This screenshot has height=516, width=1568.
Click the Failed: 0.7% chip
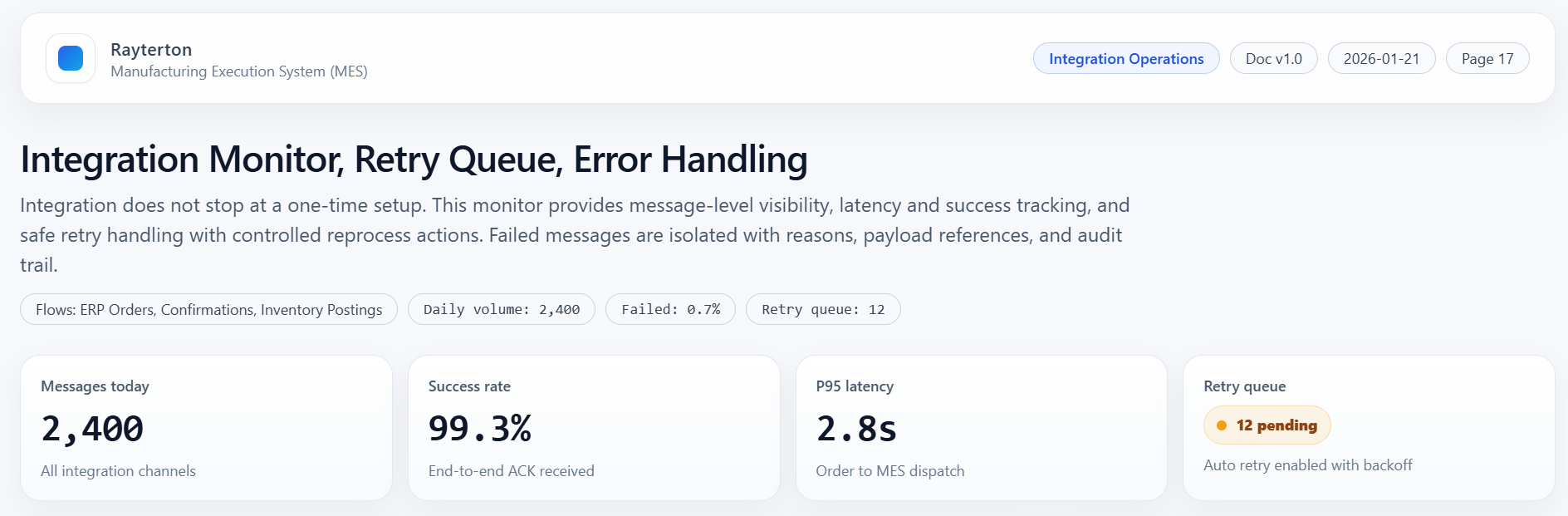pos(670,310)
